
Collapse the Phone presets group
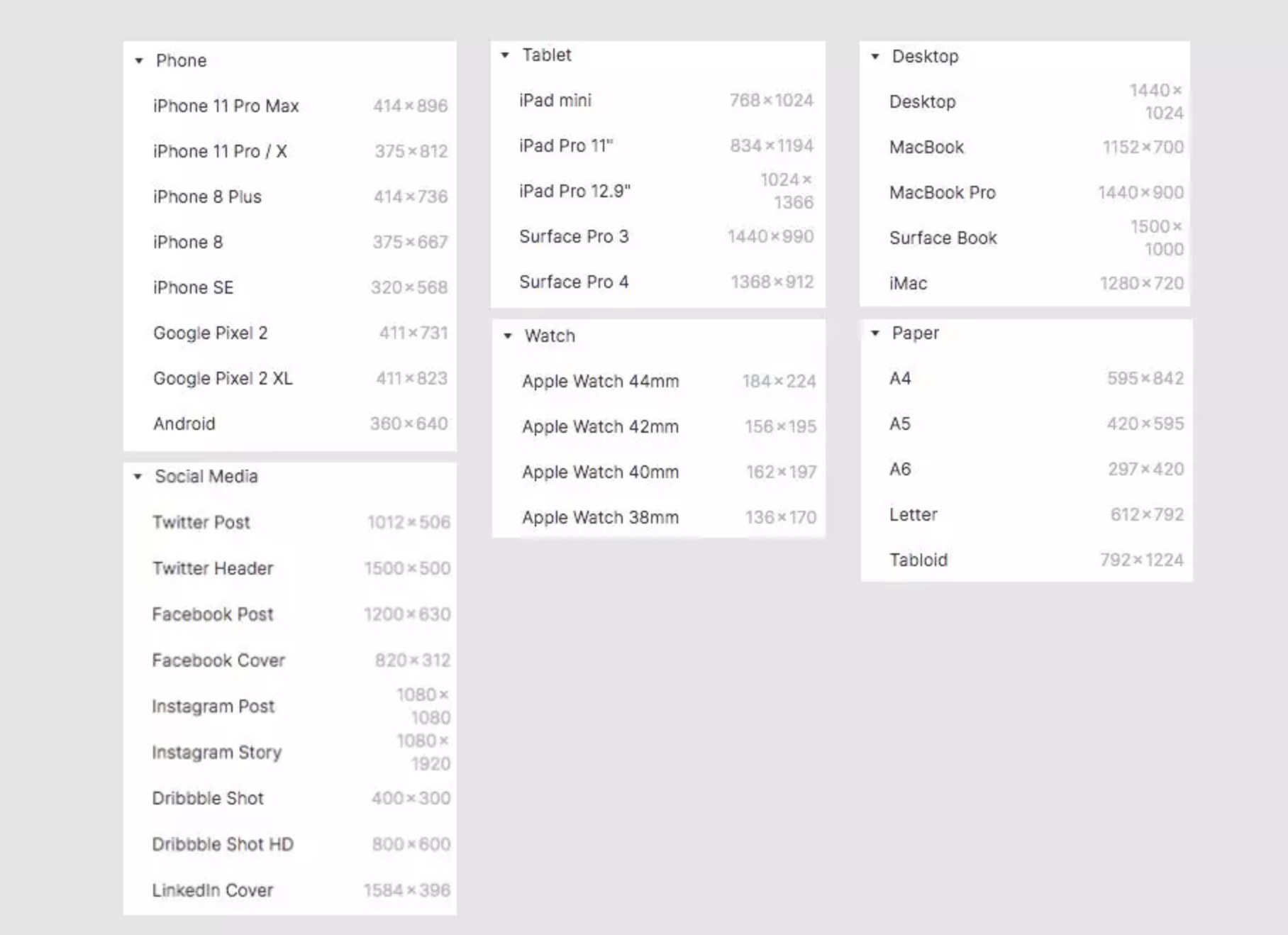click(x=139, y=61)
